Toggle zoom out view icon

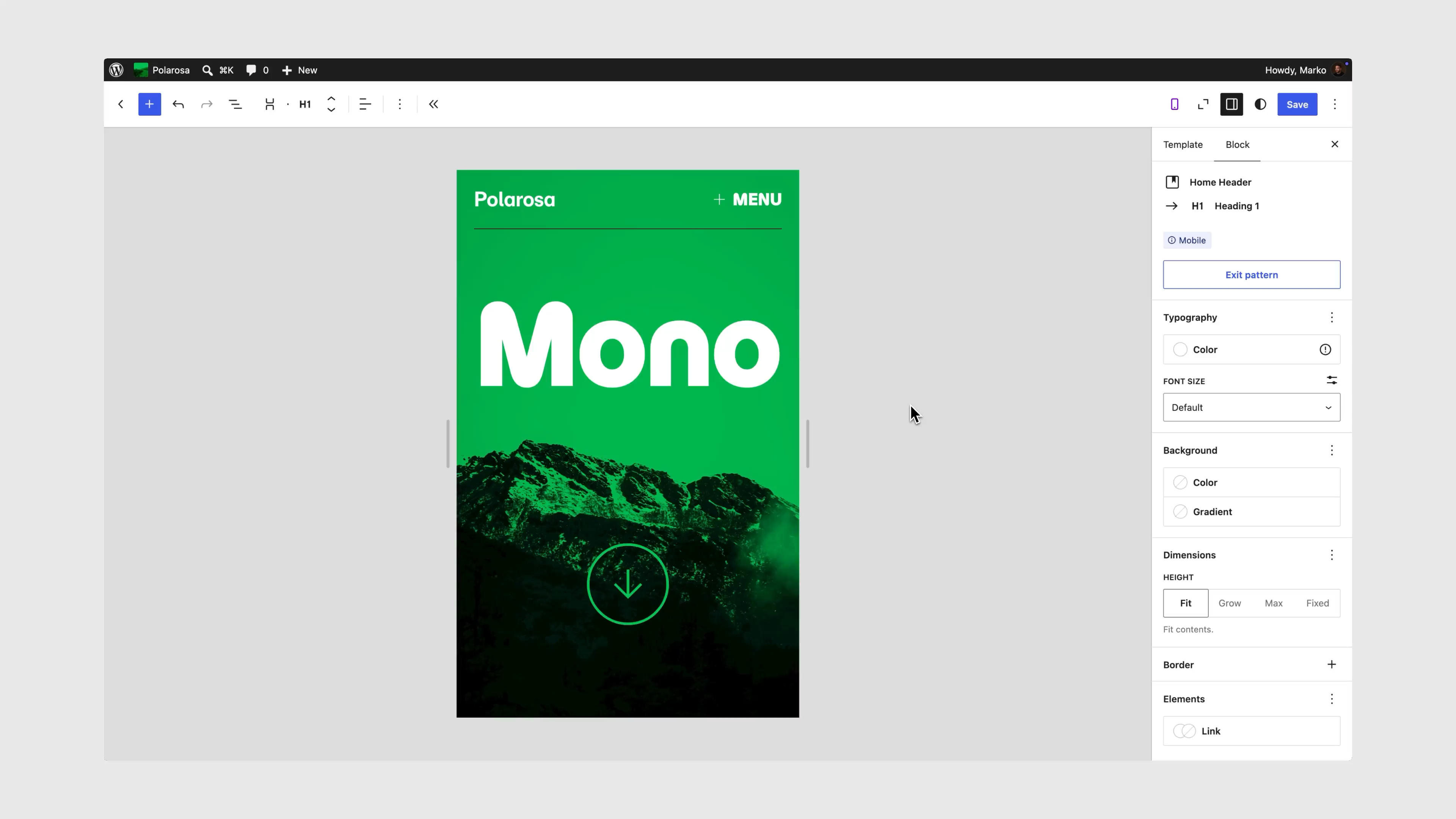point(1203,104)
